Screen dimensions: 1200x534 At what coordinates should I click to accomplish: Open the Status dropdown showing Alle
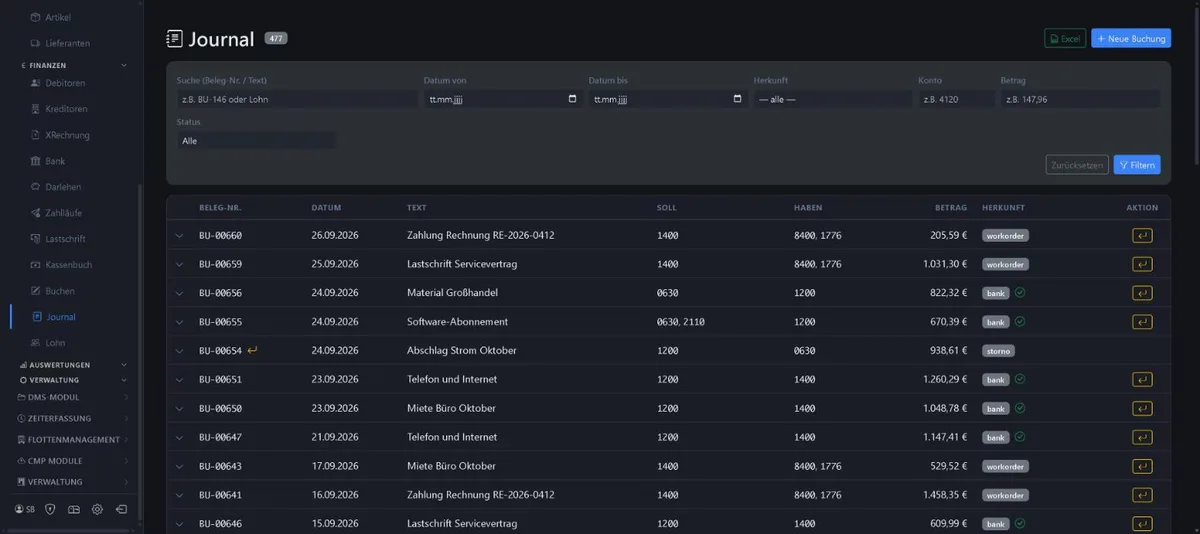coord(256,141)
